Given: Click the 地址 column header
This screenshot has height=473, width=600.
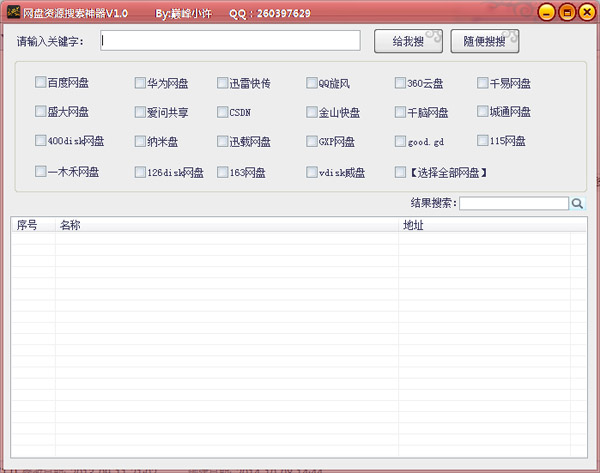Looking at the screenshot, I should tap(492, 225).
